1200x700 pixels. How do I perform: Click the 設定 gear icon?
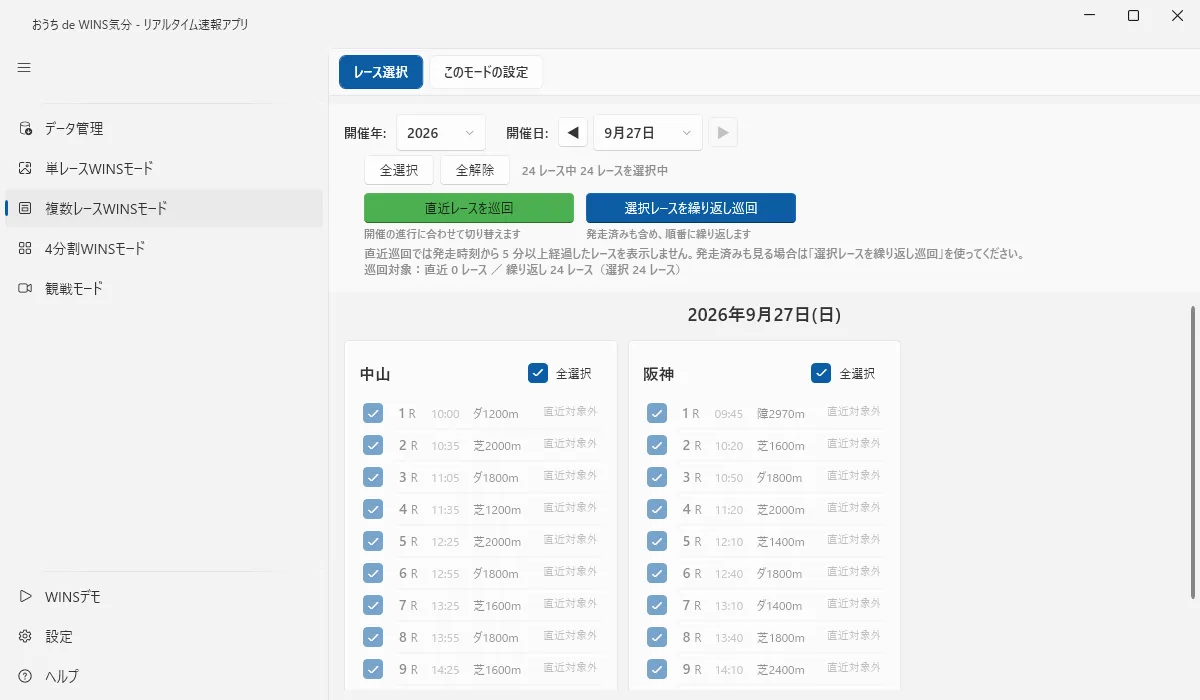click(25, 637)
